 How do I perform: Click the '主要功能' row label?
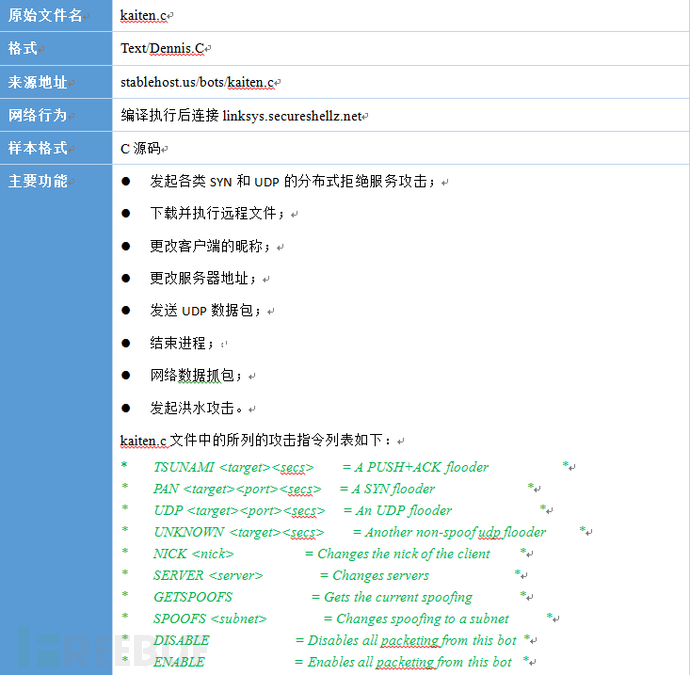[x=37, y=181]
